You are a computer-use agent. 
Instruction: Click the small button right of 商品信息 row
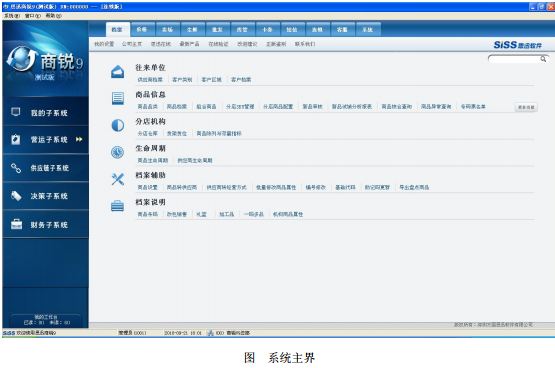point(526,107)
